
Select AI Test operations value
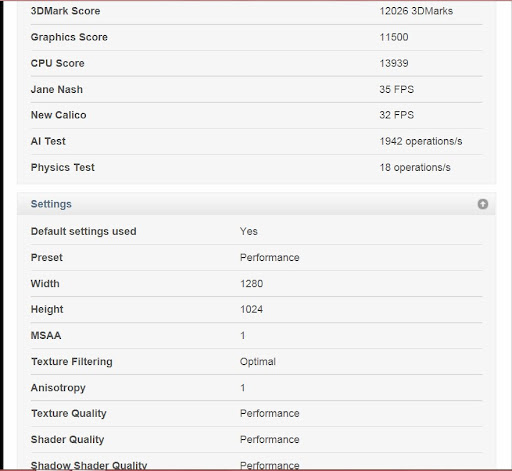421,141
